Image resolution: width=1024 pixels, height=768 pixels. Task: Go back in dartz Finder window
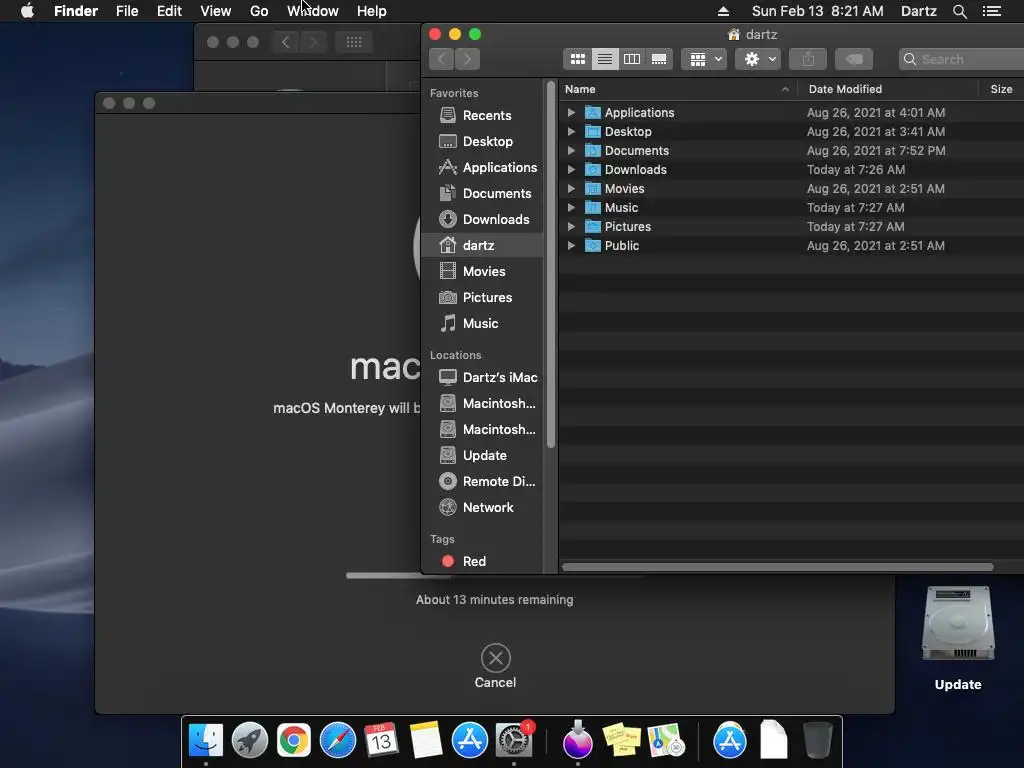point(441,59)
